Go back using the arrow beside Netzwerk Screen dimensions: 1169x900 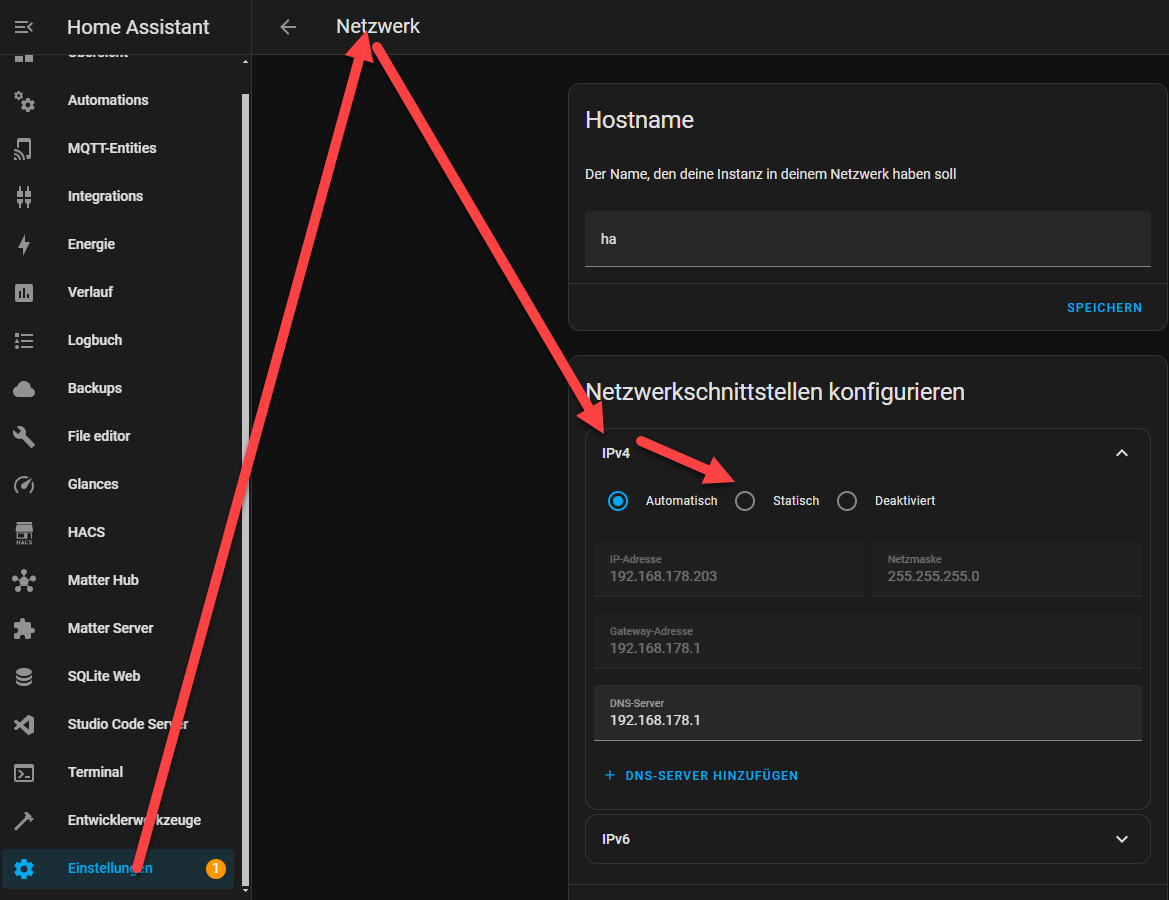pyautogui.click(x=289, y=27)
